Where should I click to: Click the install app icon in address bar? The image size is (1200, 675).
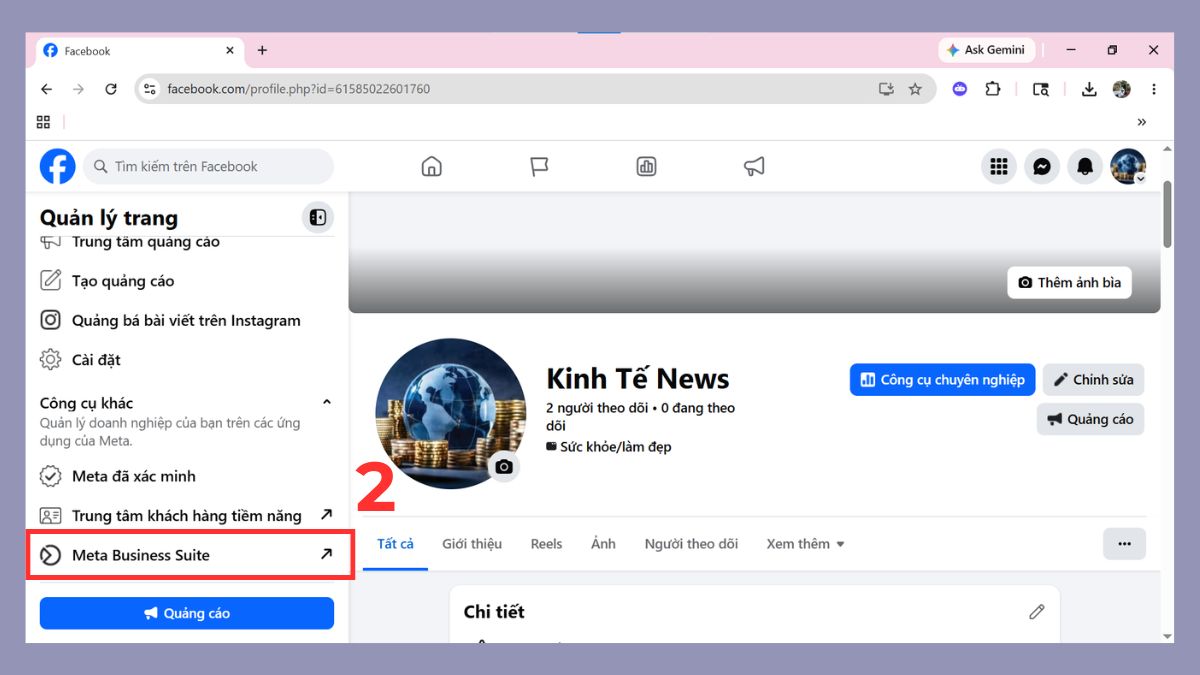click(x=886, y=89)
